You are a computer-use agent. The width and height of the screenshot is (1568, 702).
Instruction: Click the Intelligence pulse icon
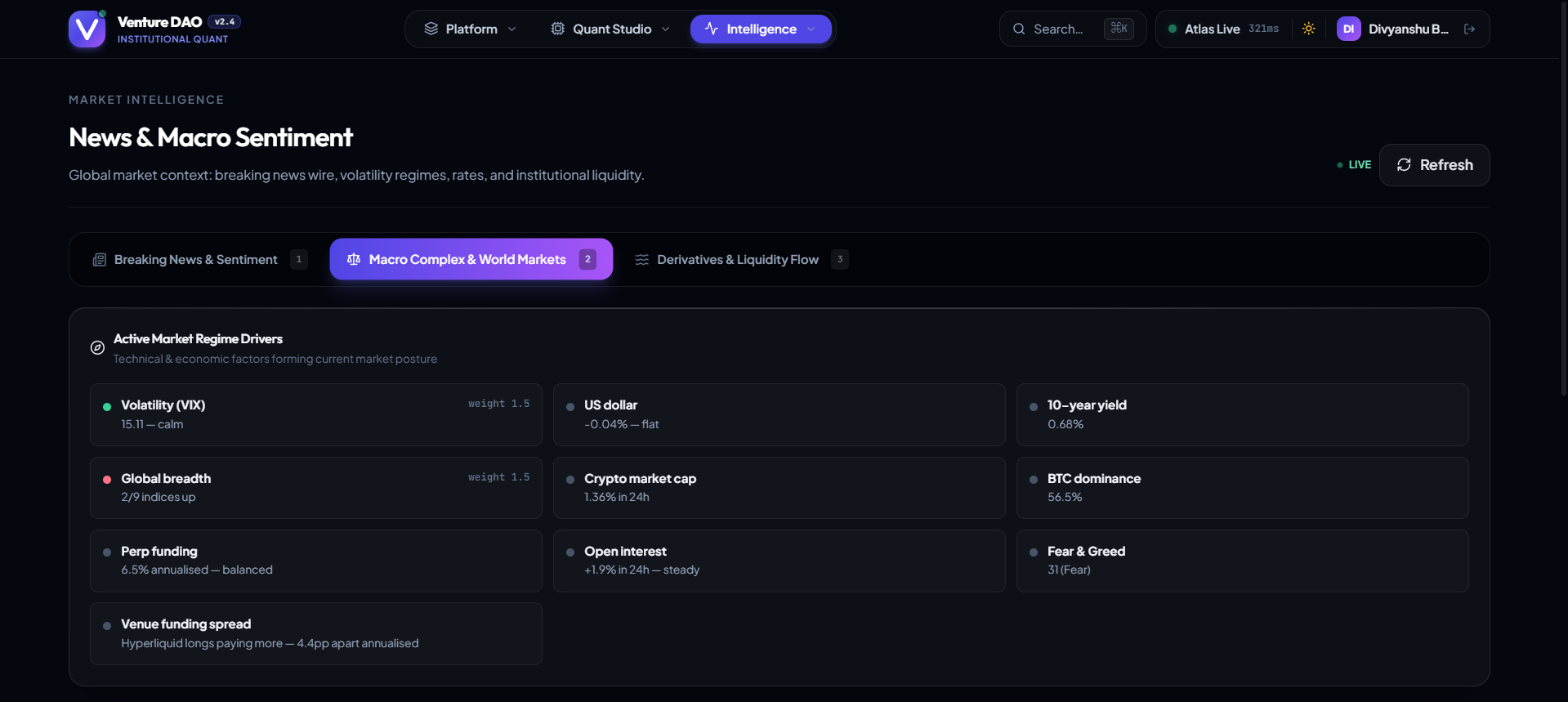(712, 29)
